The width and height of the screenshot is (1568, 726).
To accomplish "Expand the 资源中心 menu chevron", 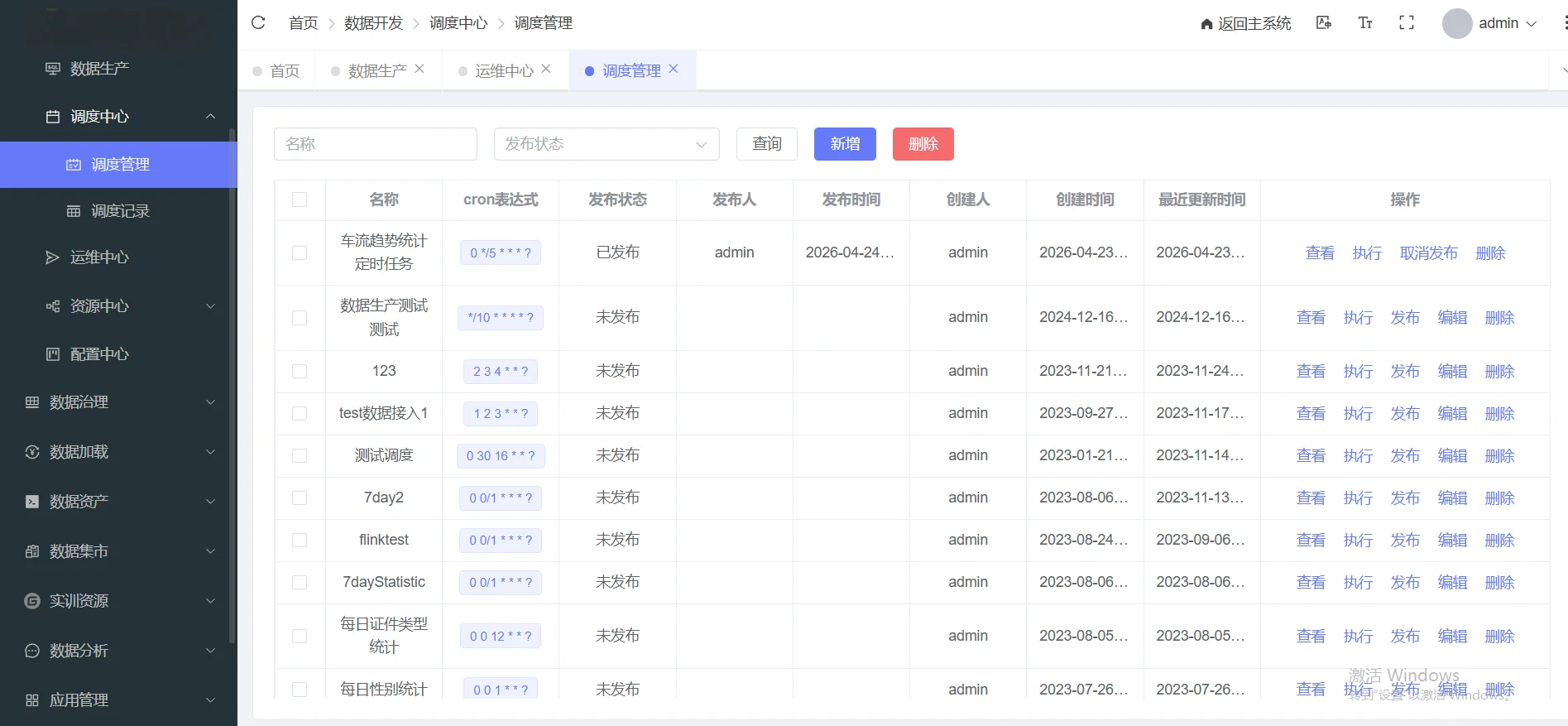I will coord(210,306).
